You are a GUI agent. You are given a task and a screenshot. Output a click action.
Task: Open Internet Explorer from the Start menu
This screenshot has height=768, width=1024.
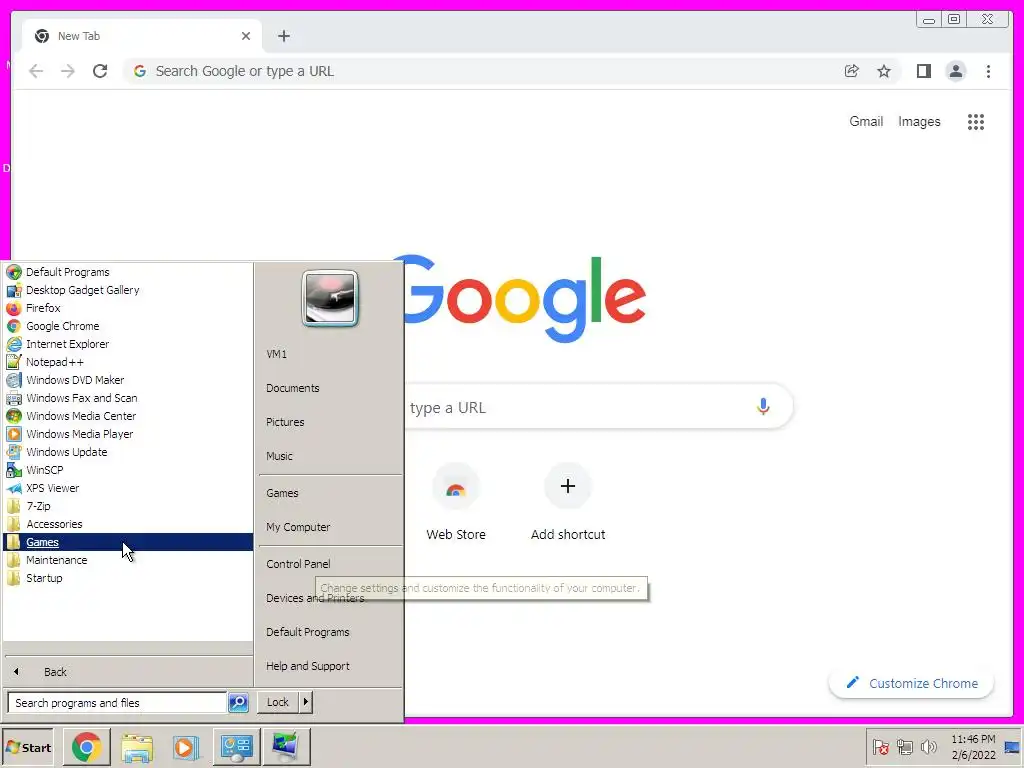click(128, 344)
